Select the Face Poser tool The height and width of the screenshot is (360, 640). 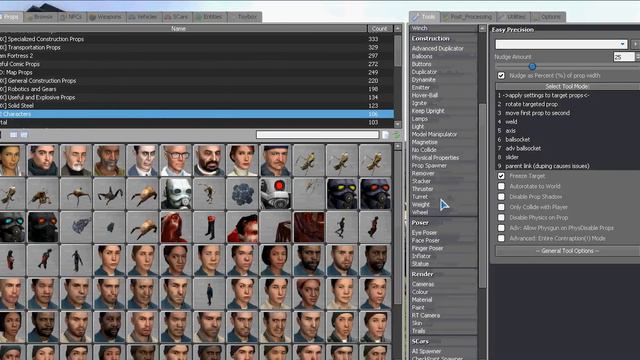coord(426,240)
